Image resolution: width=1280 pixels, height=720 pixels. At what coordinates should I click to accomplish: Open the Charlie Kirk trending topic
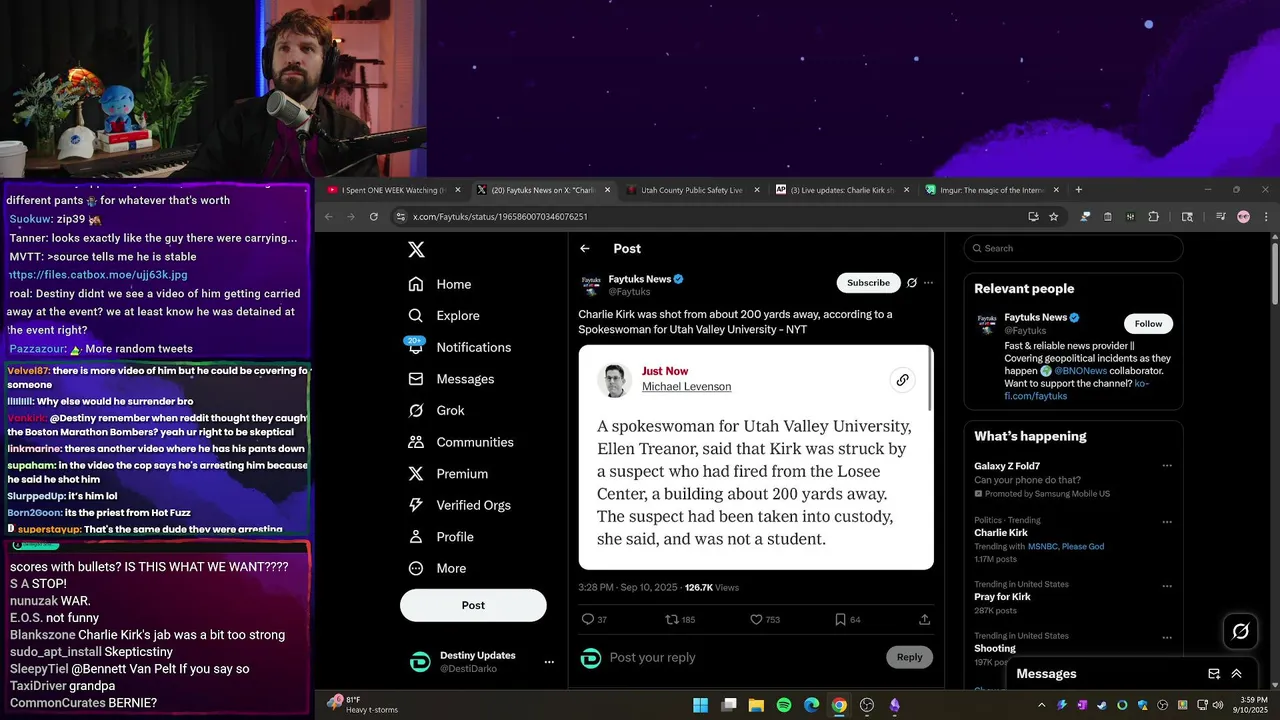click(1001, 533)
